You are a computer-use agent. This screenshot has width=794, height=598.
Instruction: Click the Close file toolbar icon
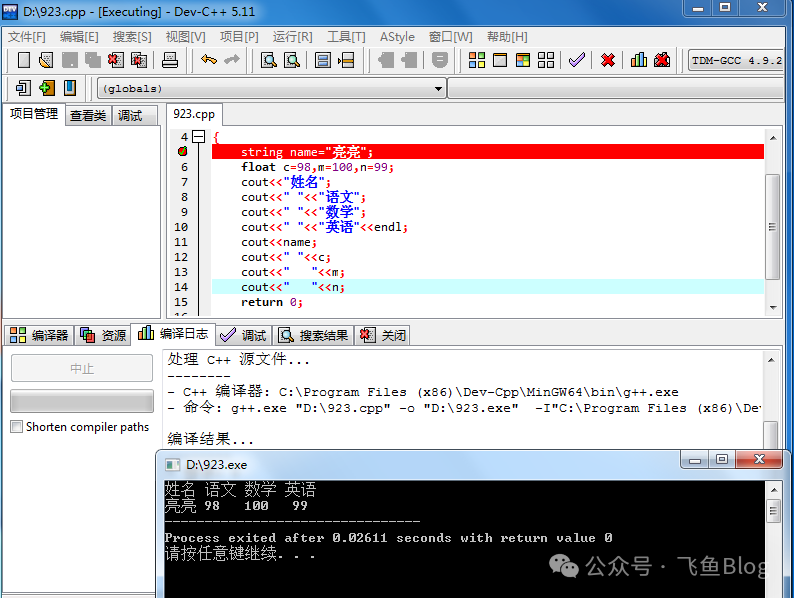coord(115,60)
